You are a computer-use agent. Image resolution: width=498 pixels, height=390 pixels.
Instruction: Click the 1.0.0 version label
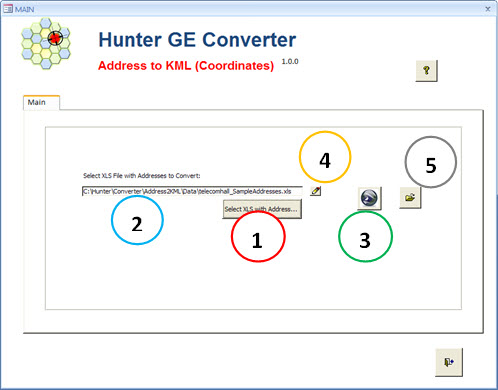pyautogui.click(x=290, y=61)
